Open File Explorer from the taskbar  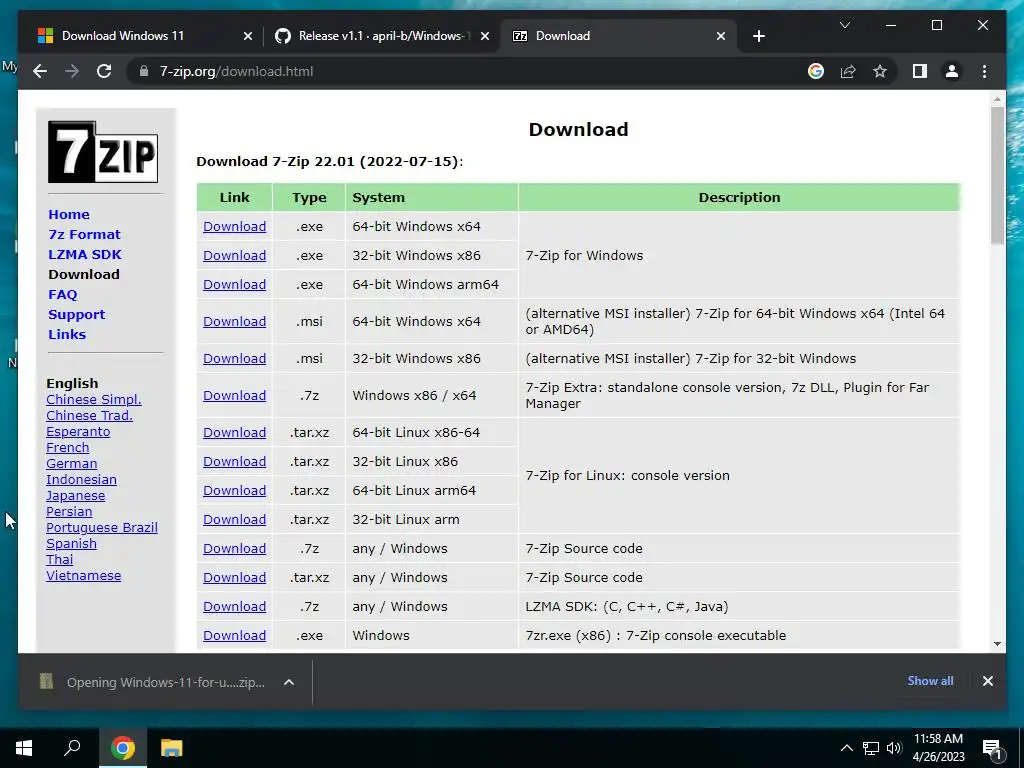coord(172,748)
